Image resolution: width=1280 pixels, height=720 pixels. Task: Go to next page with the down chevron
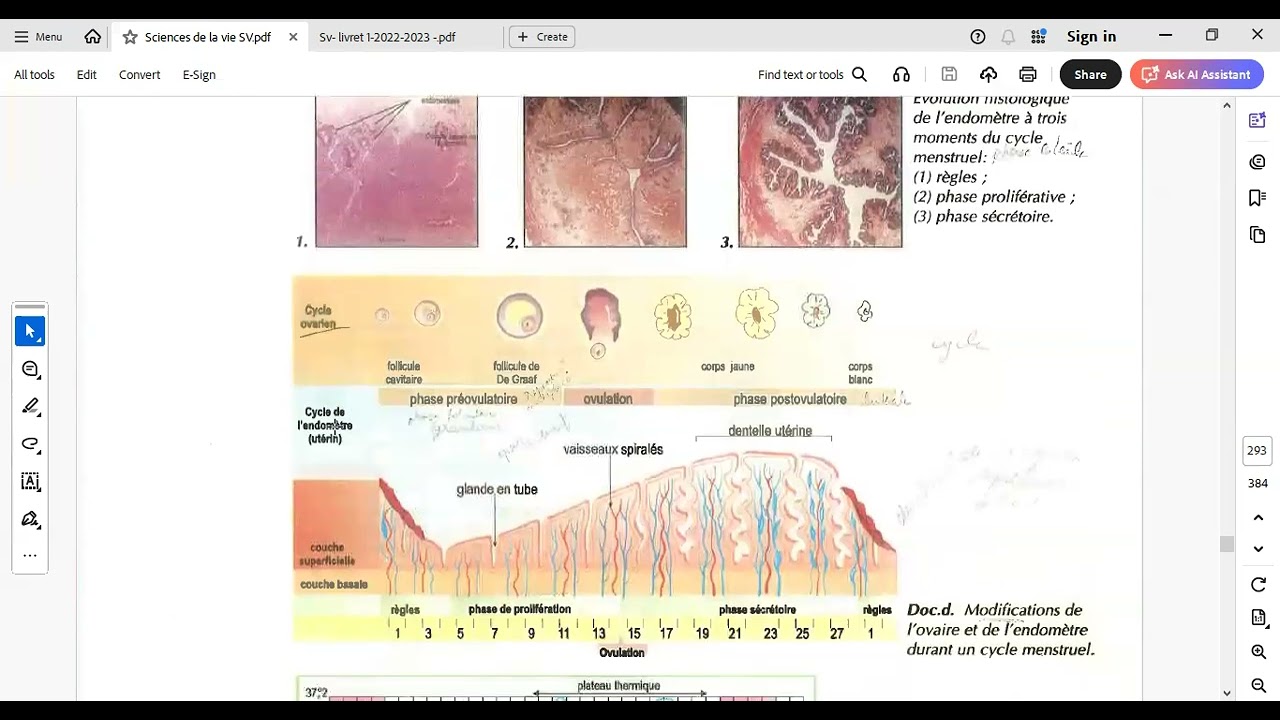pyautogui.click(x=1258, y=549)
